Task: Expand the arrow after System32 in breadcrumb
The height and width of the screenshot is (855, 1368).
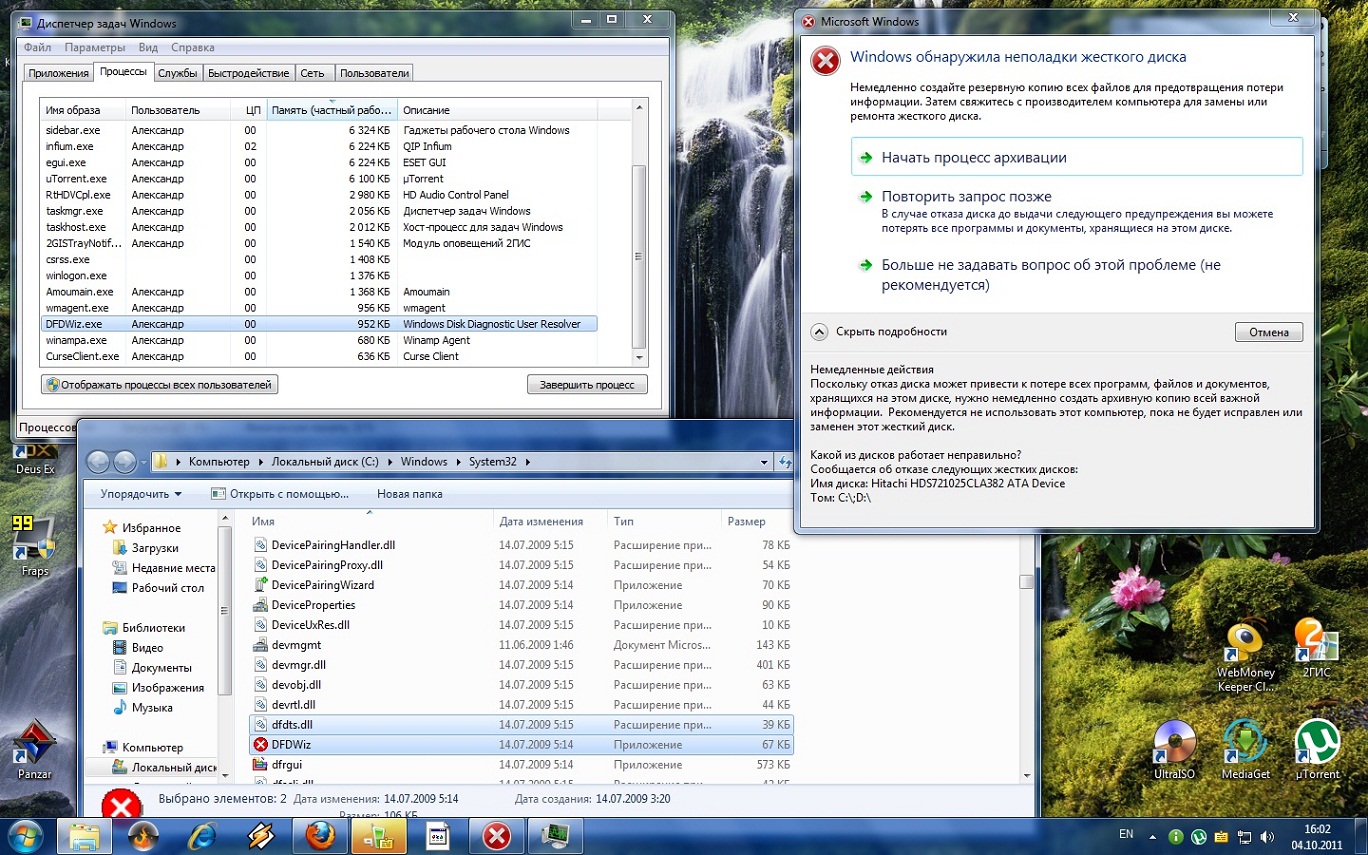Action: (528, 462)
